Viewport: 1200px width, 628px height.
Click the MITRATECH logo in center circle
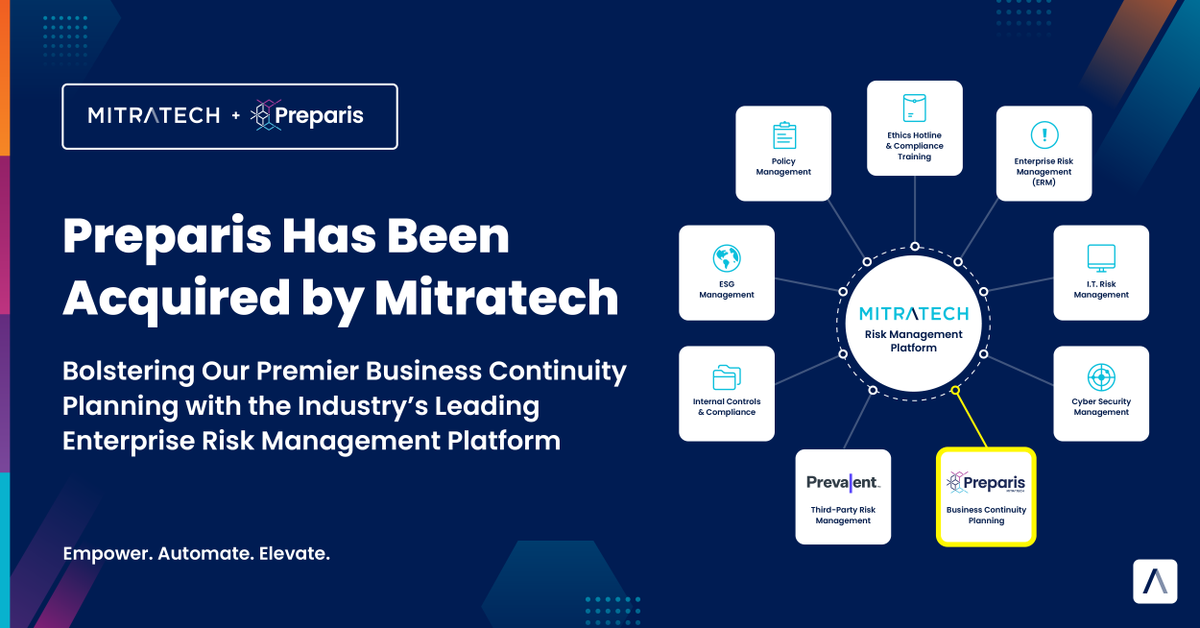(x=914, y=314)
